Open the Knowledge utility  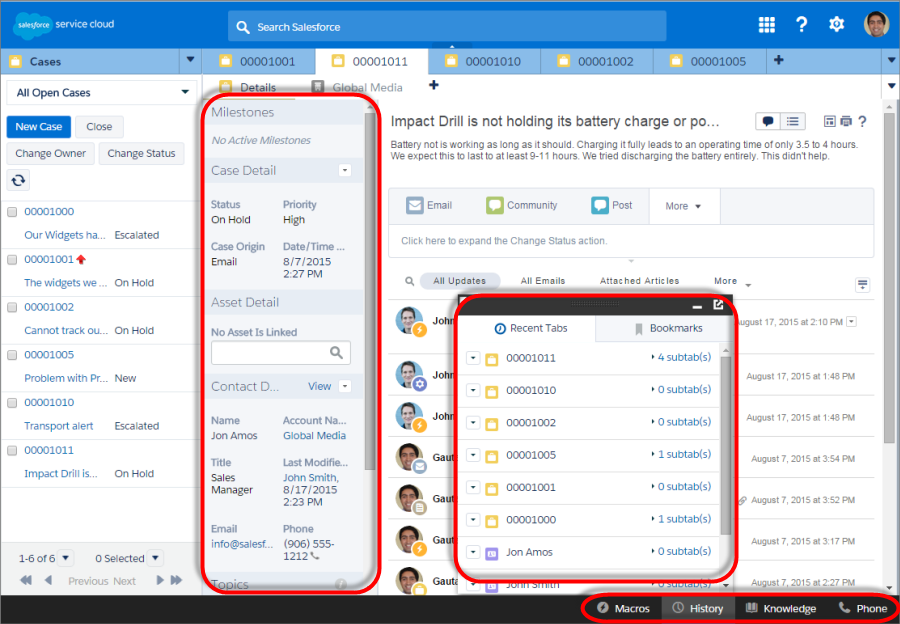tap(781, 608)
